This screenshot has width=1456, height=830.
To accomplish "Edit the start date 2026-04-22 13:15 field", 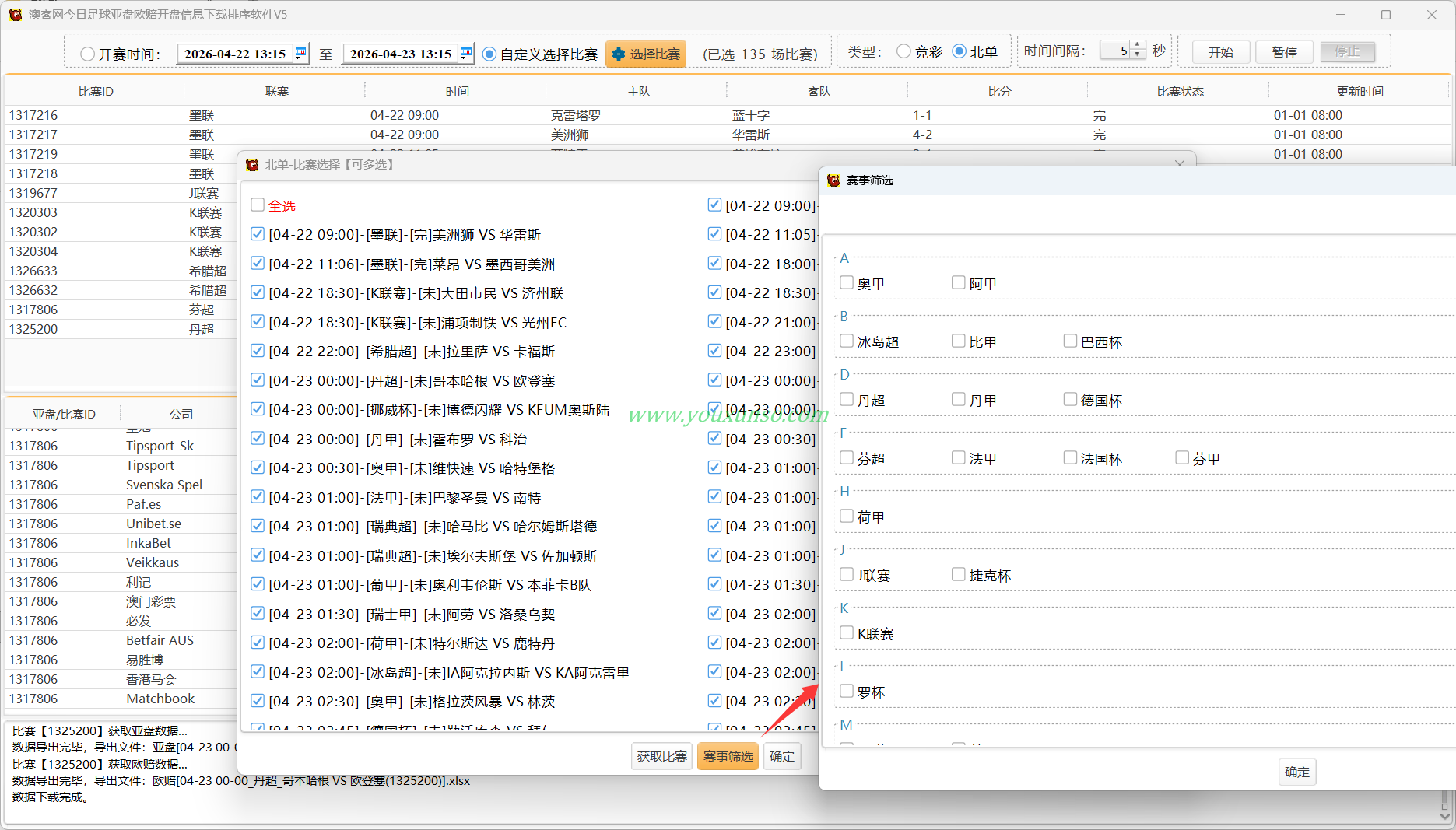I will pyautogui.click(x=235, y=54).
